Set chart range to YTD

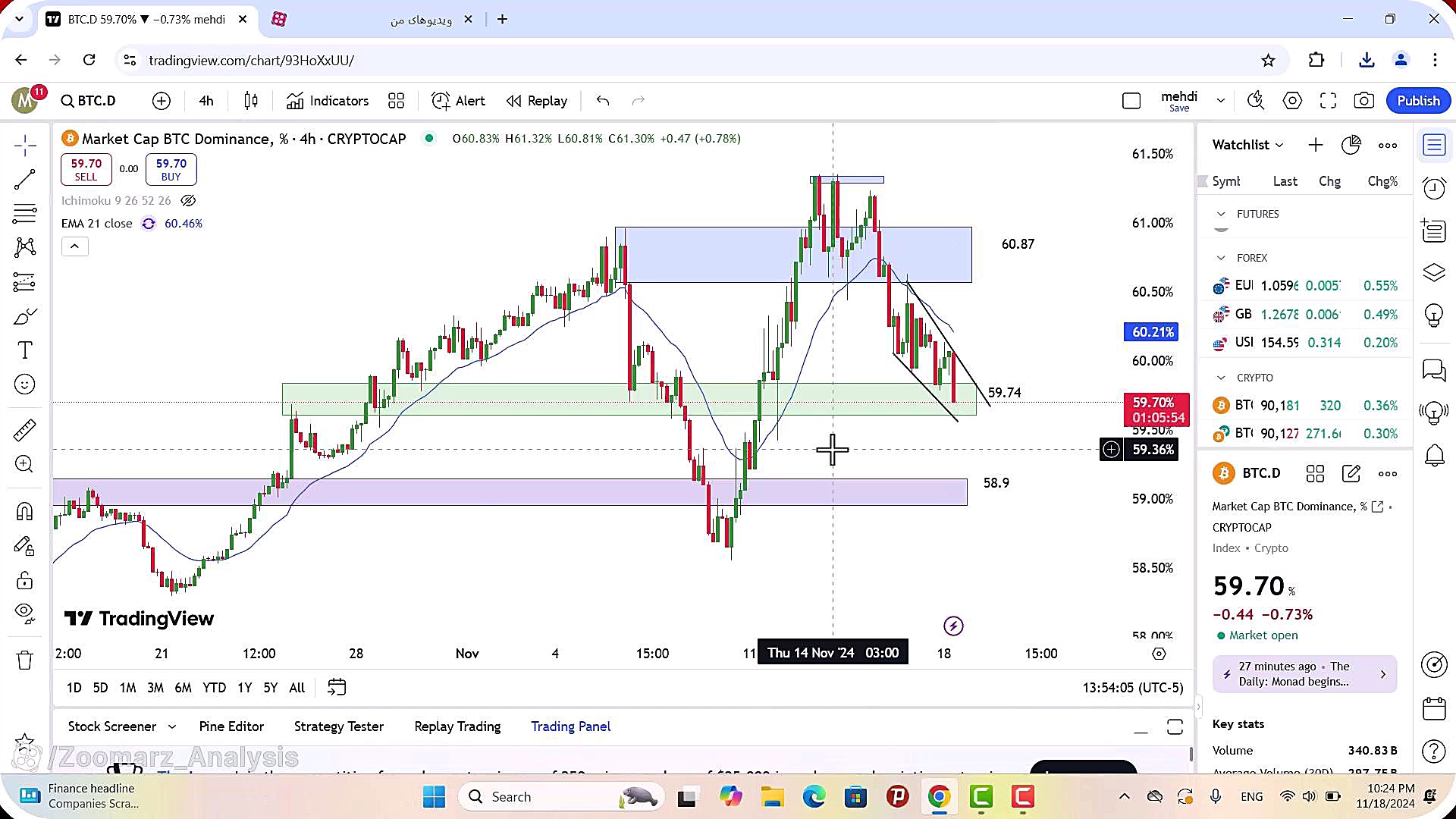click(x=214, y=688)
